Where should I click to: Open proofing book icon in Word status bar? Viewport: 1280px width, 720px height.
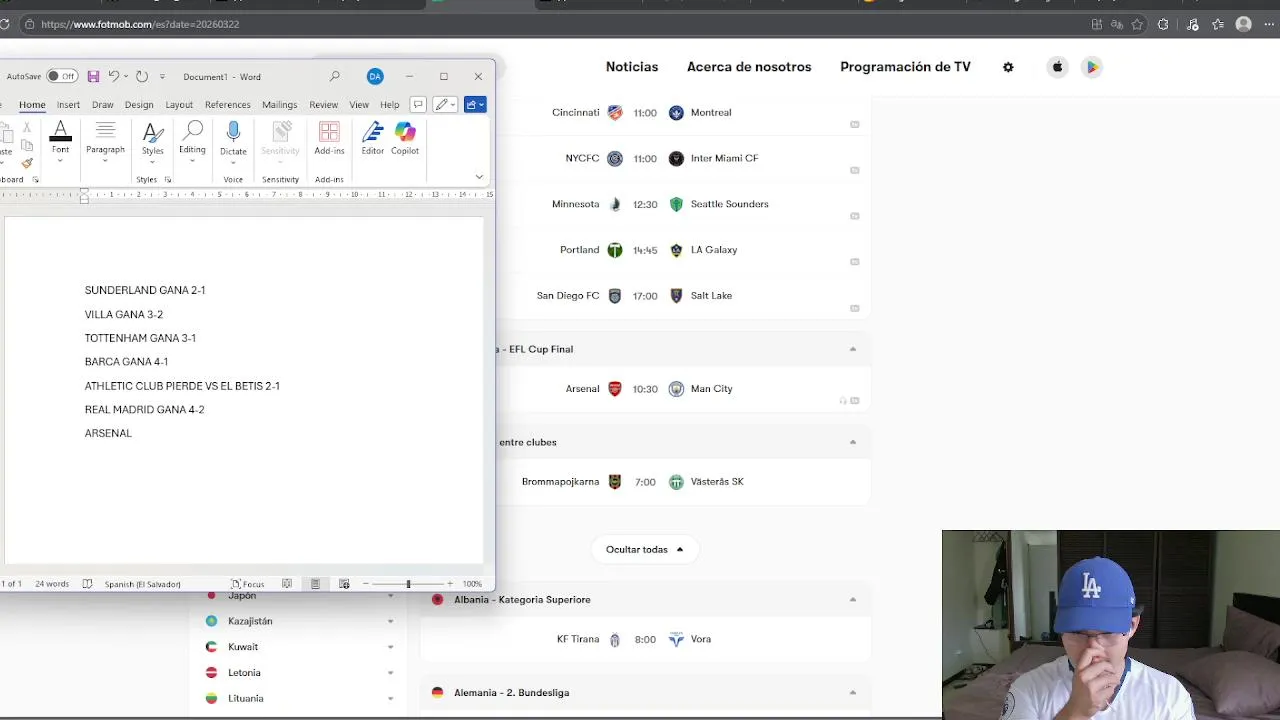[87, 583]
